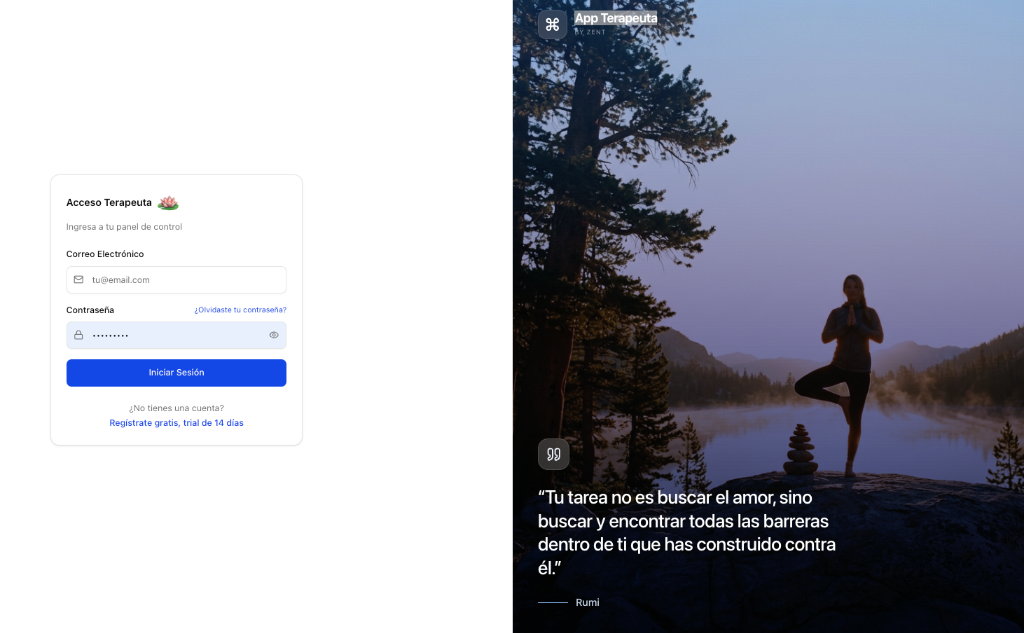
Task: Click the BY ZENT subtitle under the app name
Action: pos(590,32)
